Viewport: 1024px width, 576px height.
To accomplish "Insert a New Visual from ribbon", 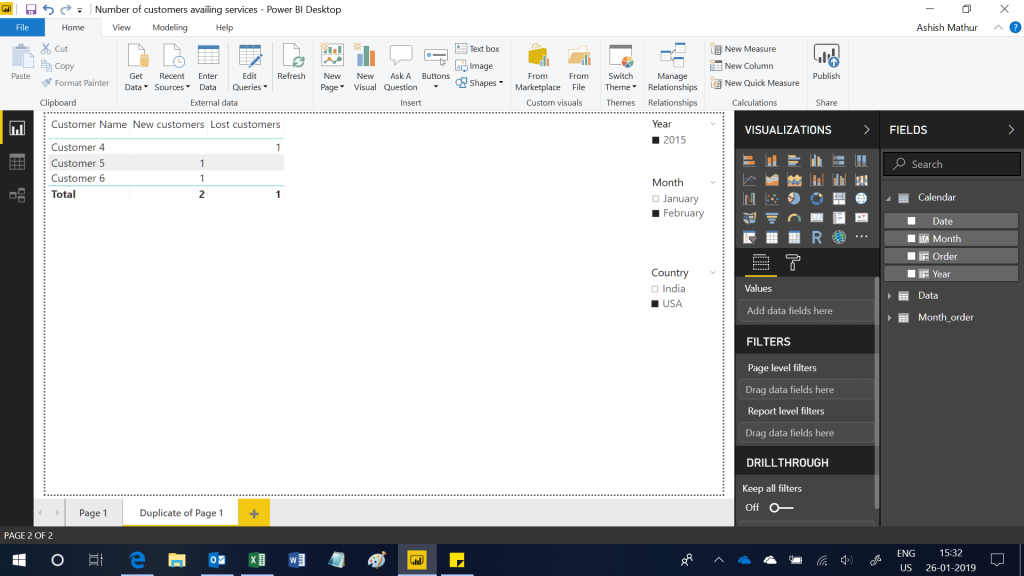I will tap(365, 68).
